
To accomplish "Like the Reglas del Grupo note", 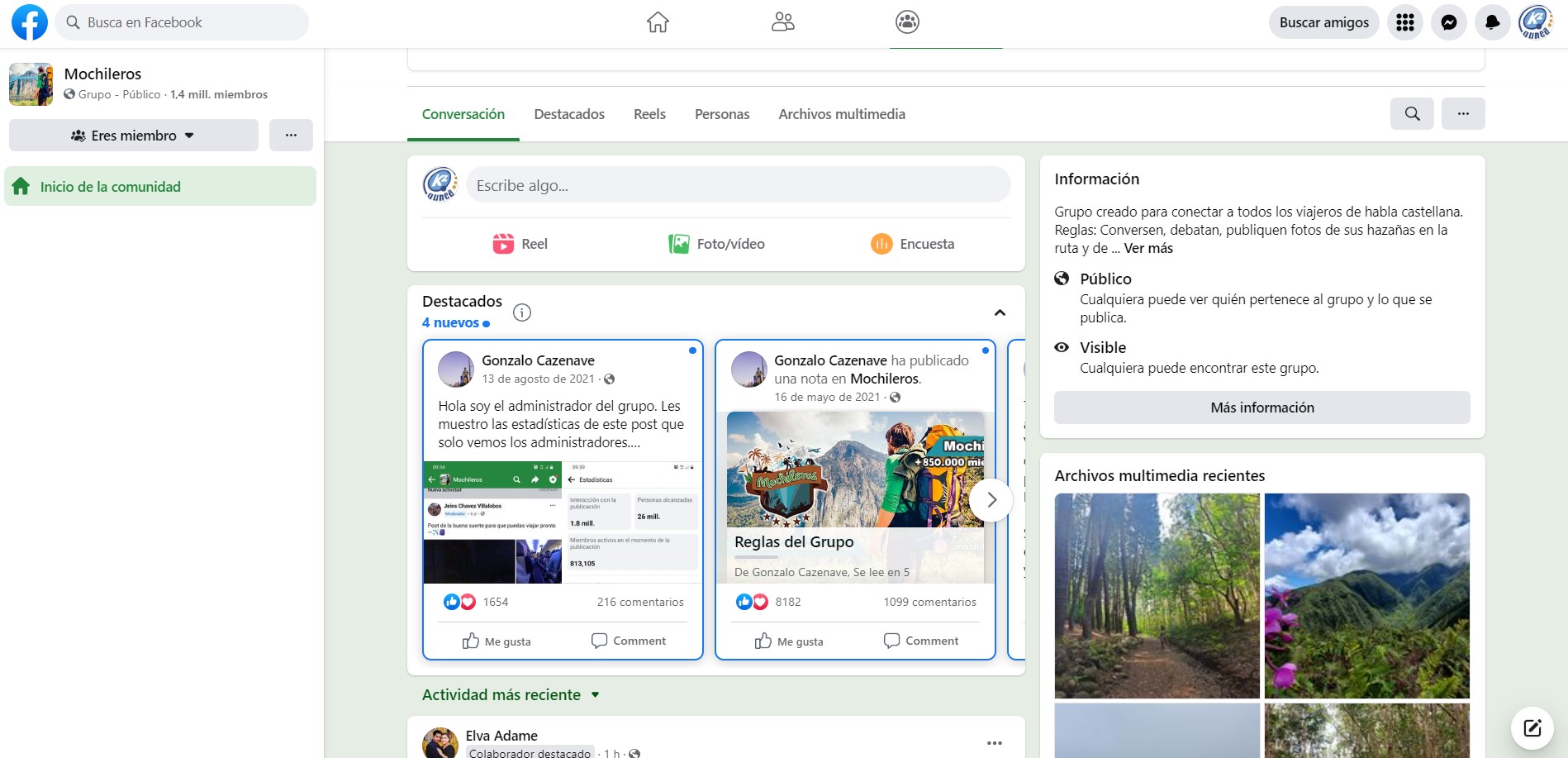I will pyautogui.click(x=789, y=641).
